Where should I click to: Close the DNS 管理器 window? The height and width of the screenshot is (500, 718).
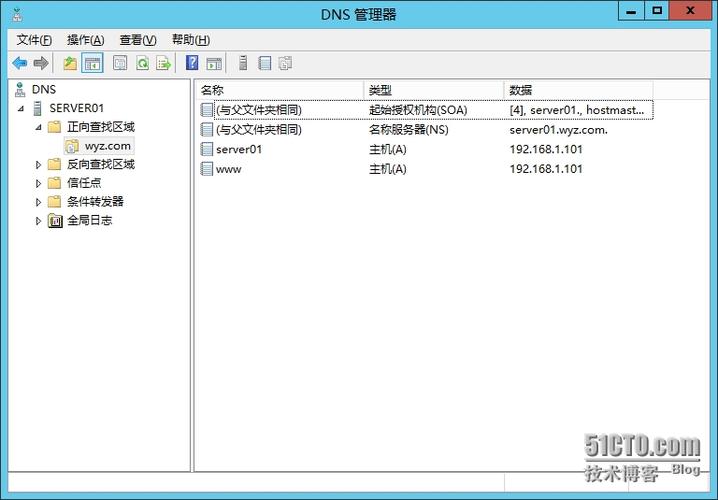pyautogui.click(x=691, y=11)
